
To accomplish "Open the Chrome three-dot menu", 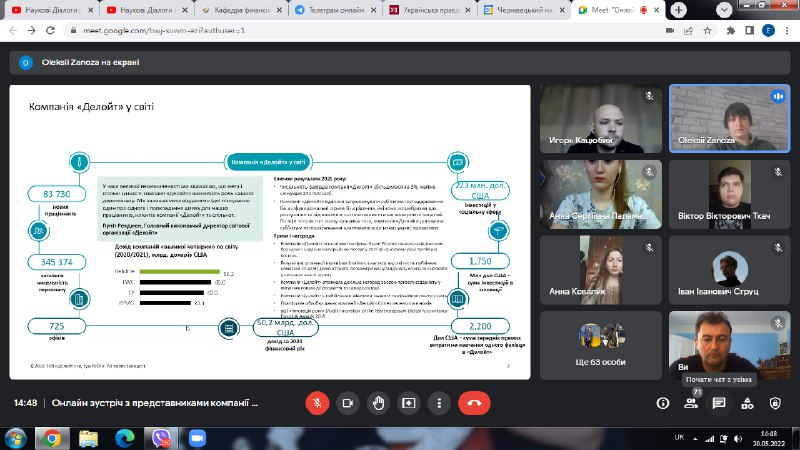I will (x=787, y=31).
